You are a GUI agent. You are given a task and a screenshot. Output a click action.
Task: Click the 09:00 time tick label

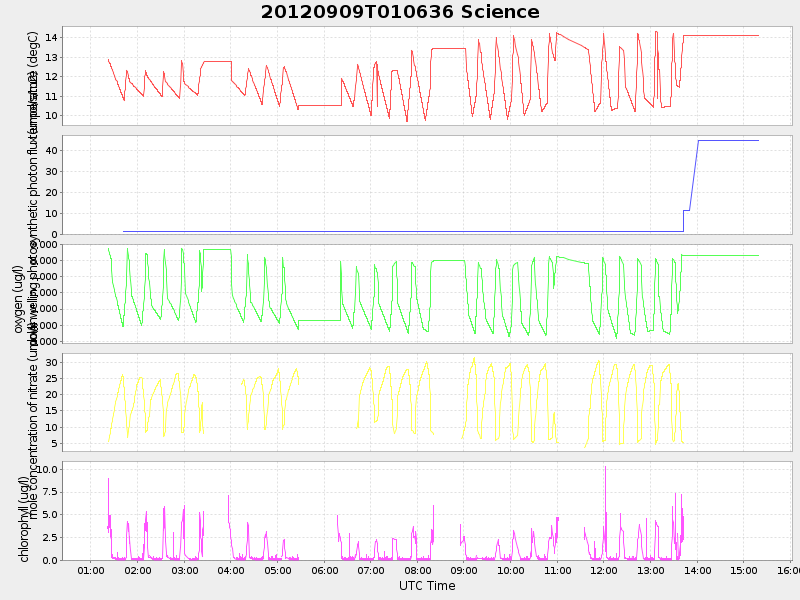pos(464,570)
